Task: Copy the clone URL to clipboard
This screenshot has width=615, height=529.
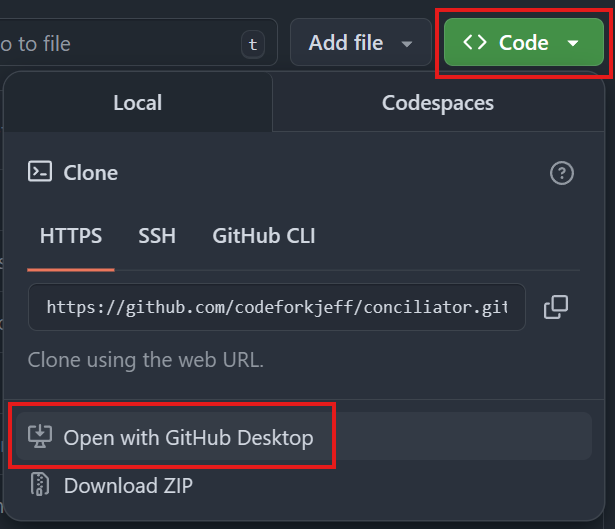Action: click(x=556, y=307)
